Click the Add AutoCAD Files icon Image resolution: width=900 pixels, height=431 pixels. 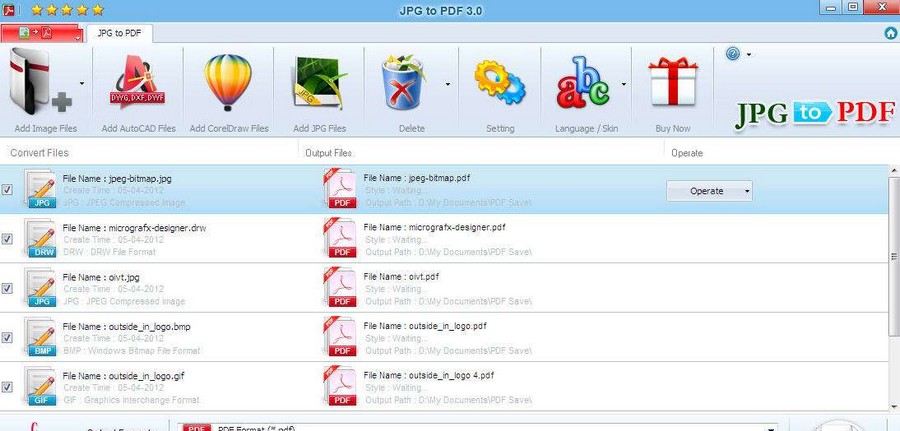tap(138, 82)
